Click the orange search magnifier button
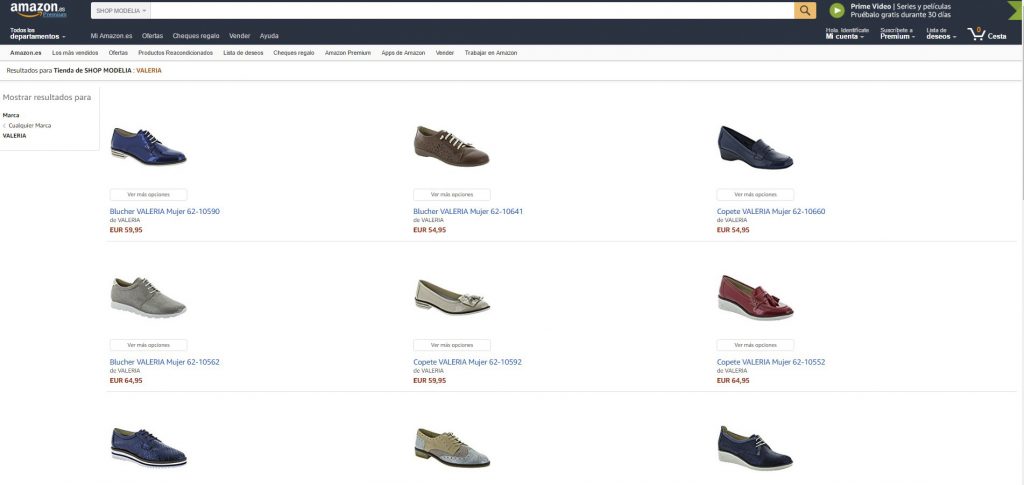The image size is (1024, 485). [805, 10]
